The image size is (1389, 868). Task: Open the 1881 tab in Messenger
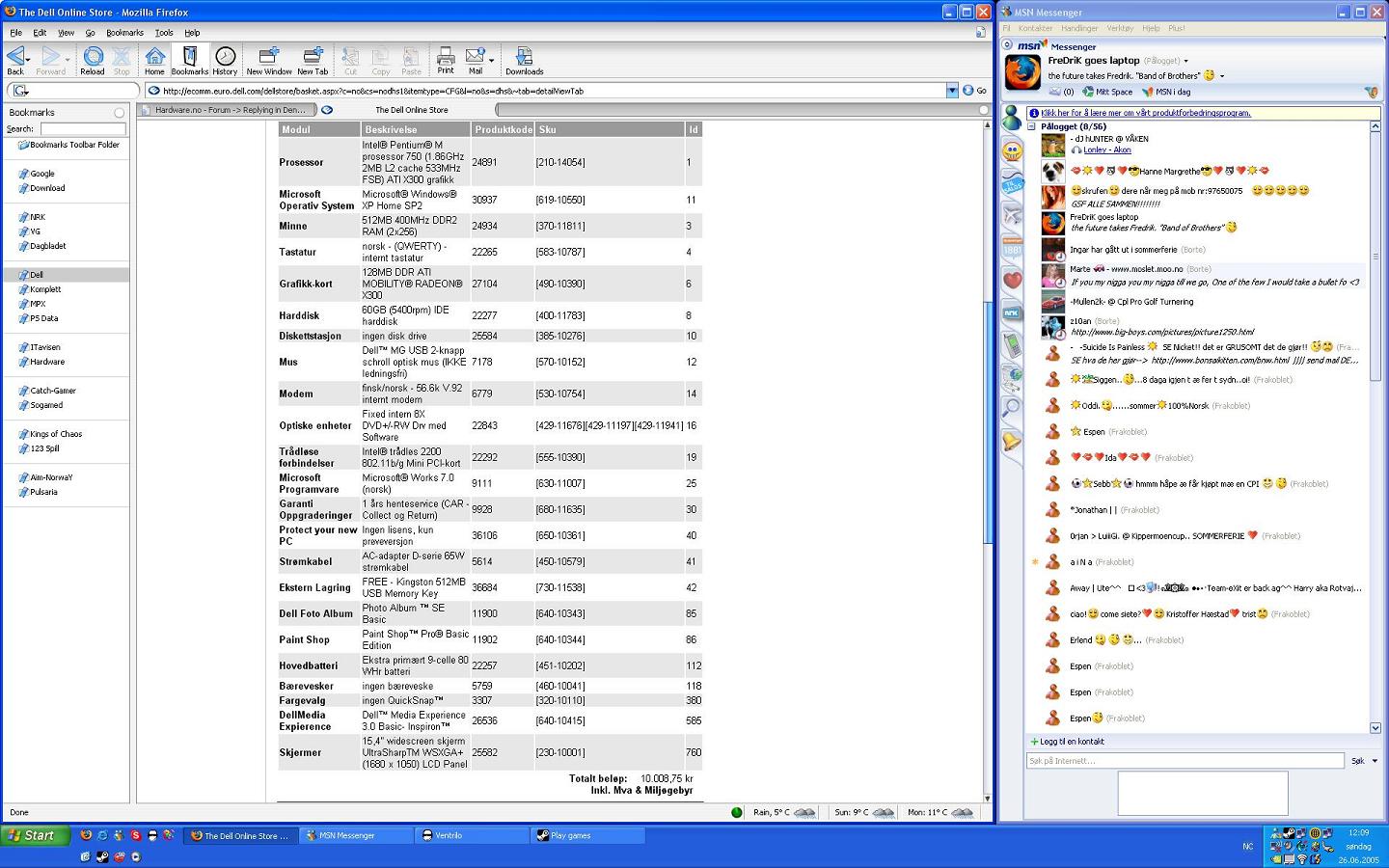pos(1012,248)
